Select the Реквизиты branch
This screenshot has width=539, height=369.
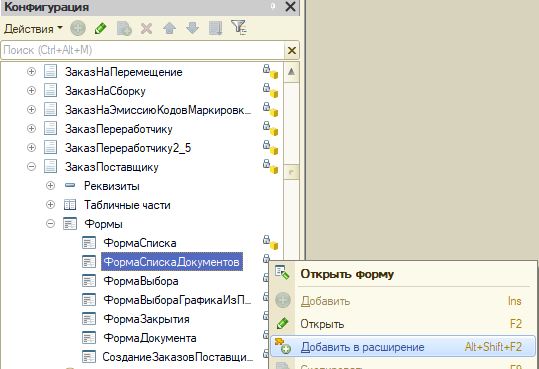tap(112, 186)
